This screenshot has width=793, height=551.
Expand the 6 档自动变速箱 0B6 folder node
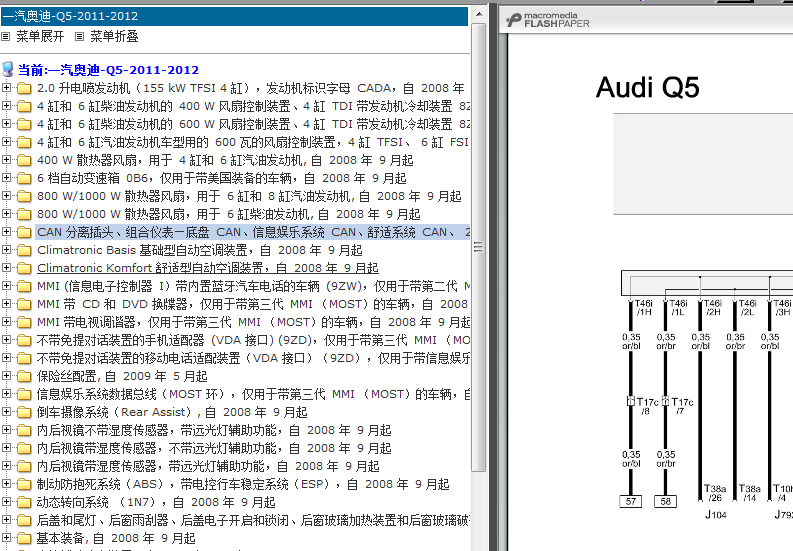(x=6, y=178)
